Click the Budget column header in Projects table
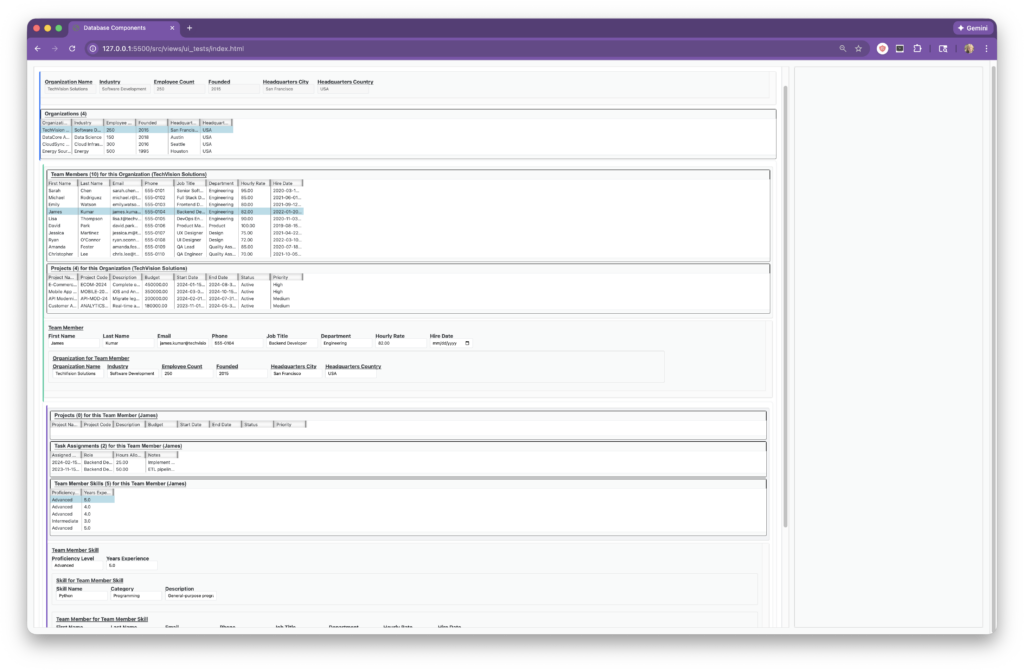 157,277
